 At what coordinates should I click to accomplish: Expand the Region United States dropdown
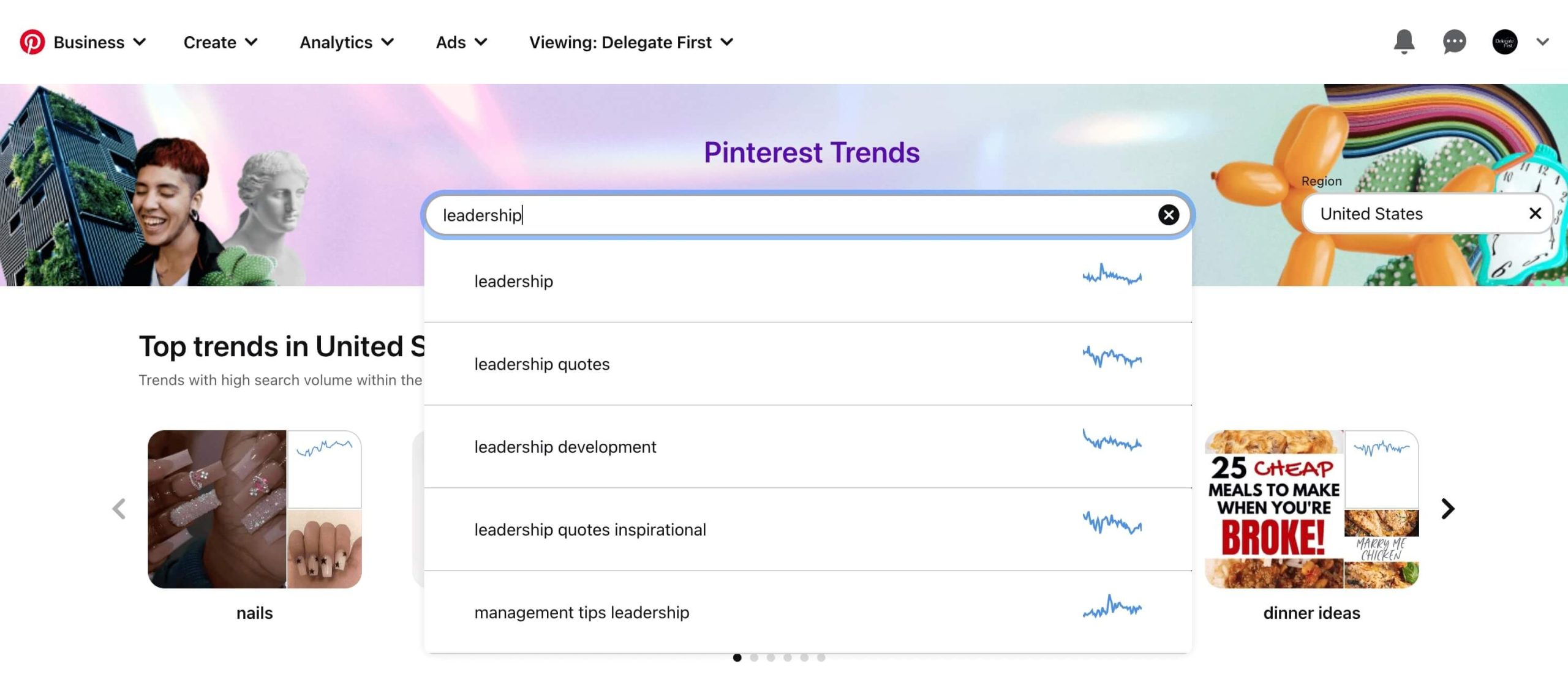coord(1400,213)
